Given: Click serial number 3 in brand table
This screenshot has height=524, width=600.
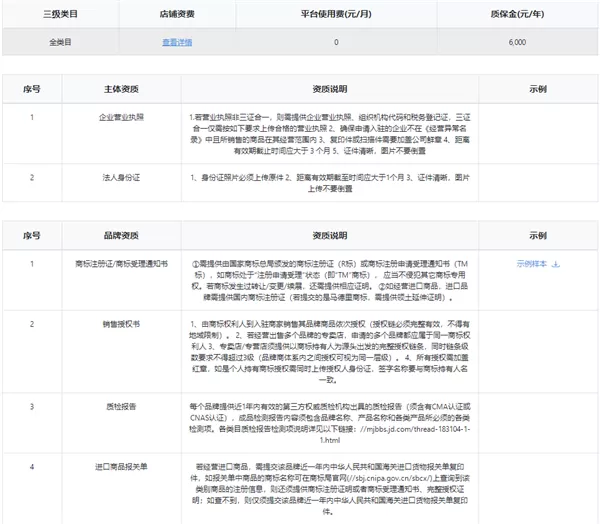Looking at the screenshot, I should (x=32, y=406).
